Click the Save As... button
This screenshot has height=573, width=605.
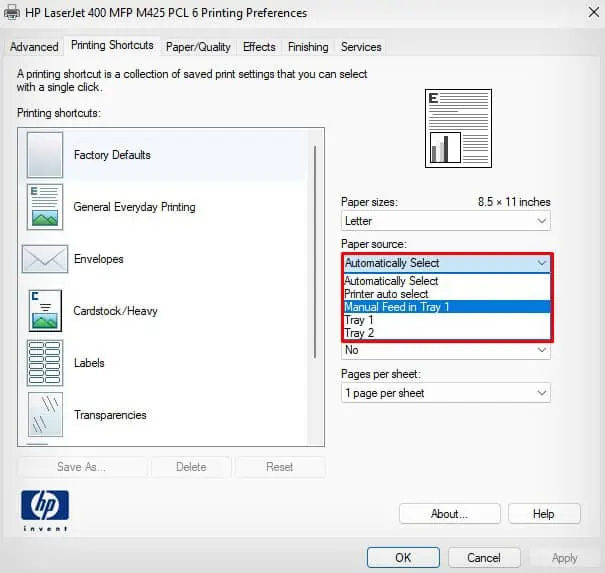click(x=81, y=467)
